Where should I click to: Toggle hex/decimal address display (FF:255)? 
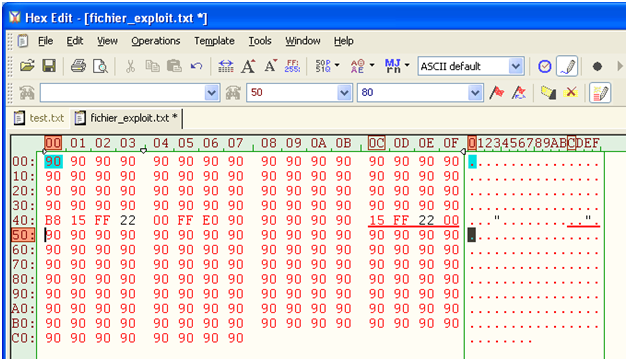[292, 66]
